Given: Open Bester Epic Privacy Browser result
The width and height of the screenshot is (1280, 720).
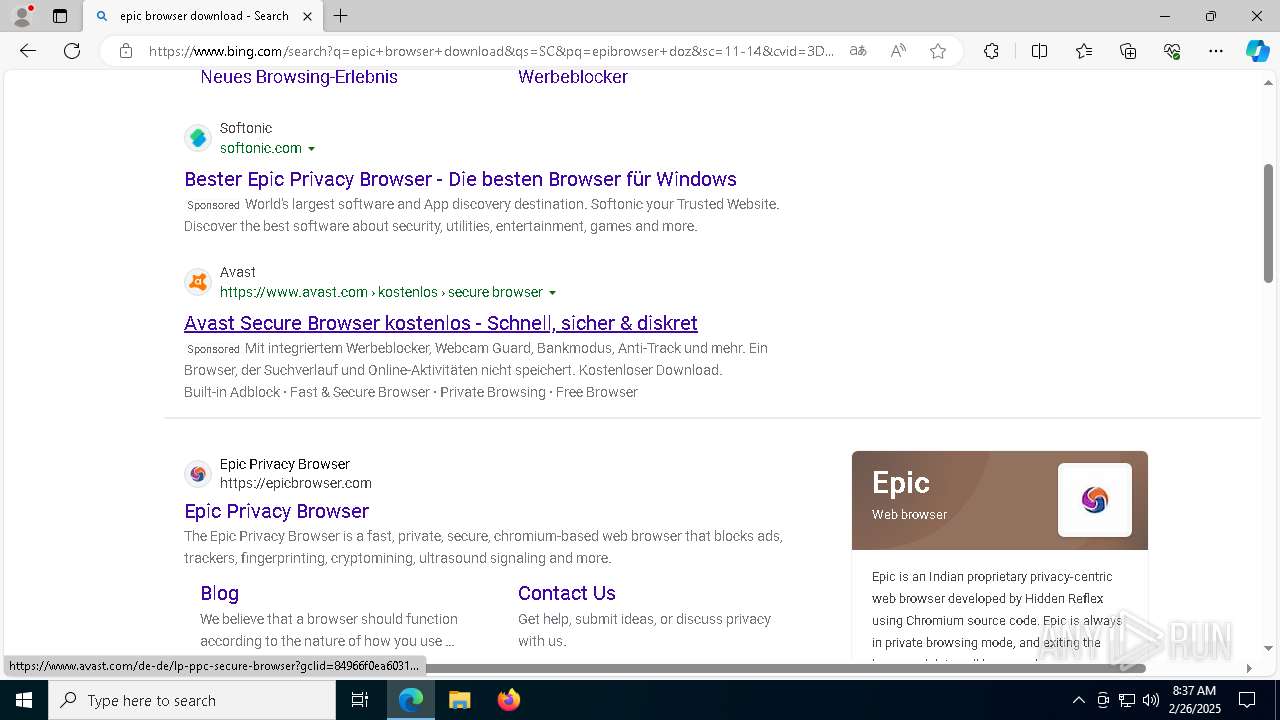Looking at the screenshot, I should pos(460,179).
